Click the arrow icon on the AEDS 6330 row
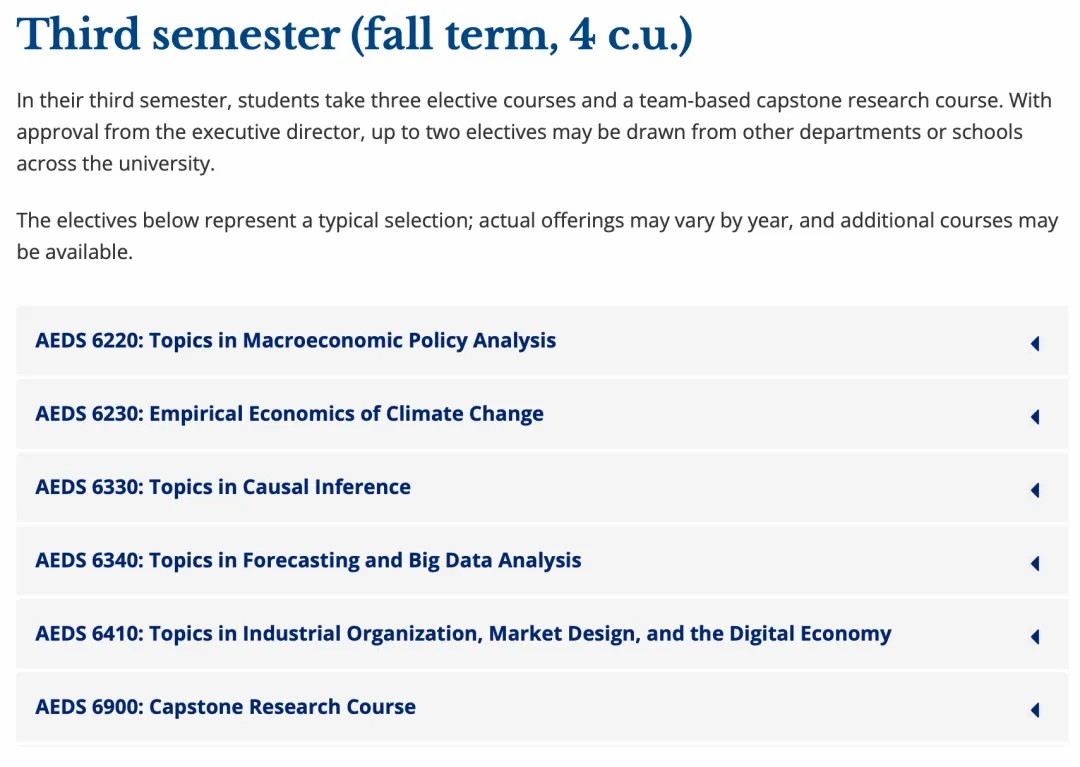1080x767 pixels. pos(1035,489)
